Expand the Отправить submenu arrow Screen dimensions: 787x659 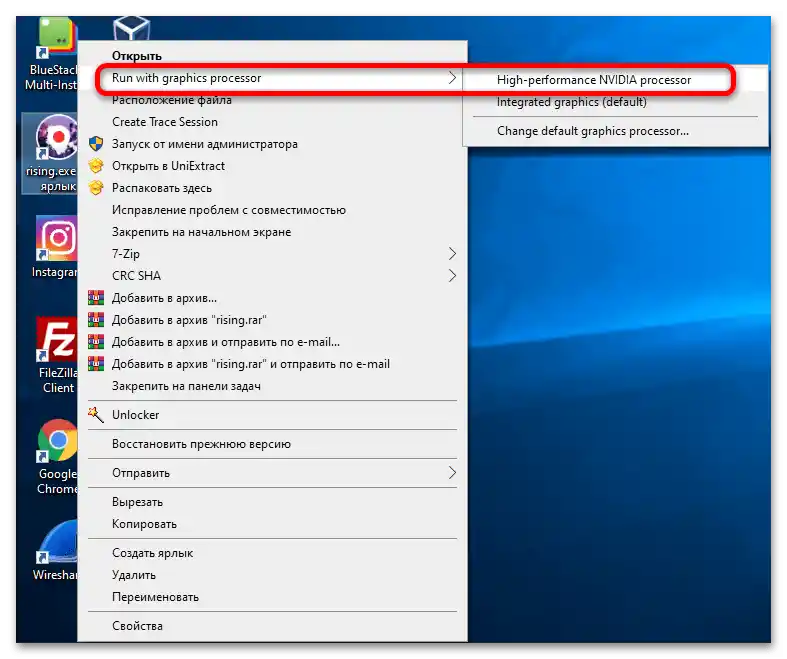(x=452, y=473)
